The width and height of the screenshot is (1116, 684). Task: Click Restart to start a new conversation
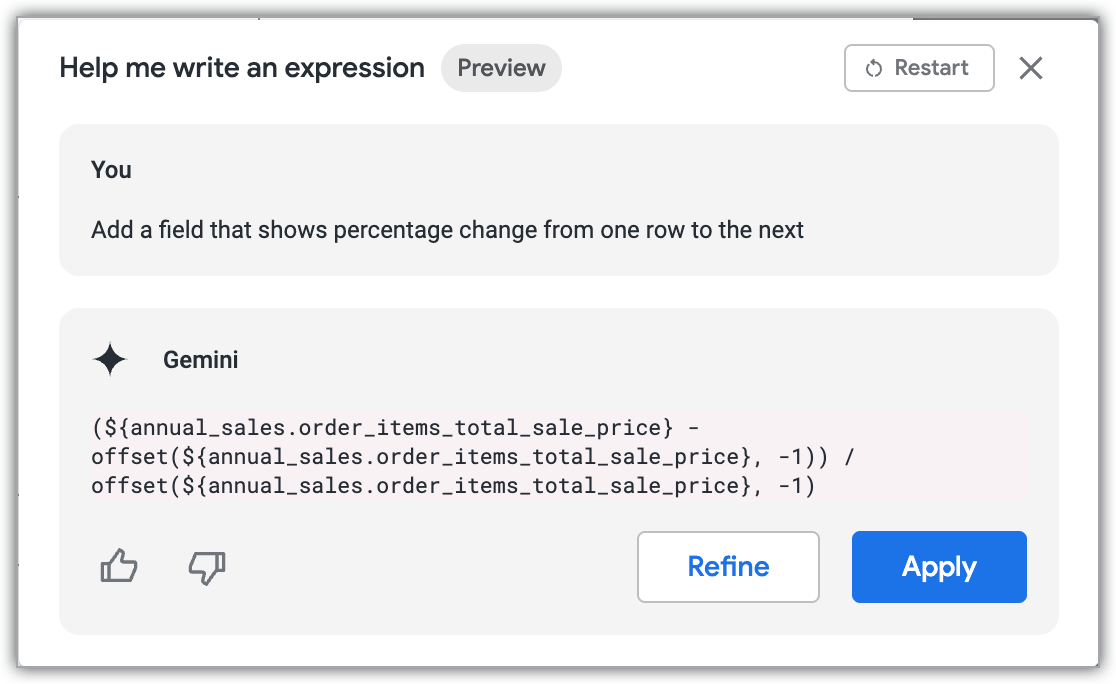click(918, 68)
